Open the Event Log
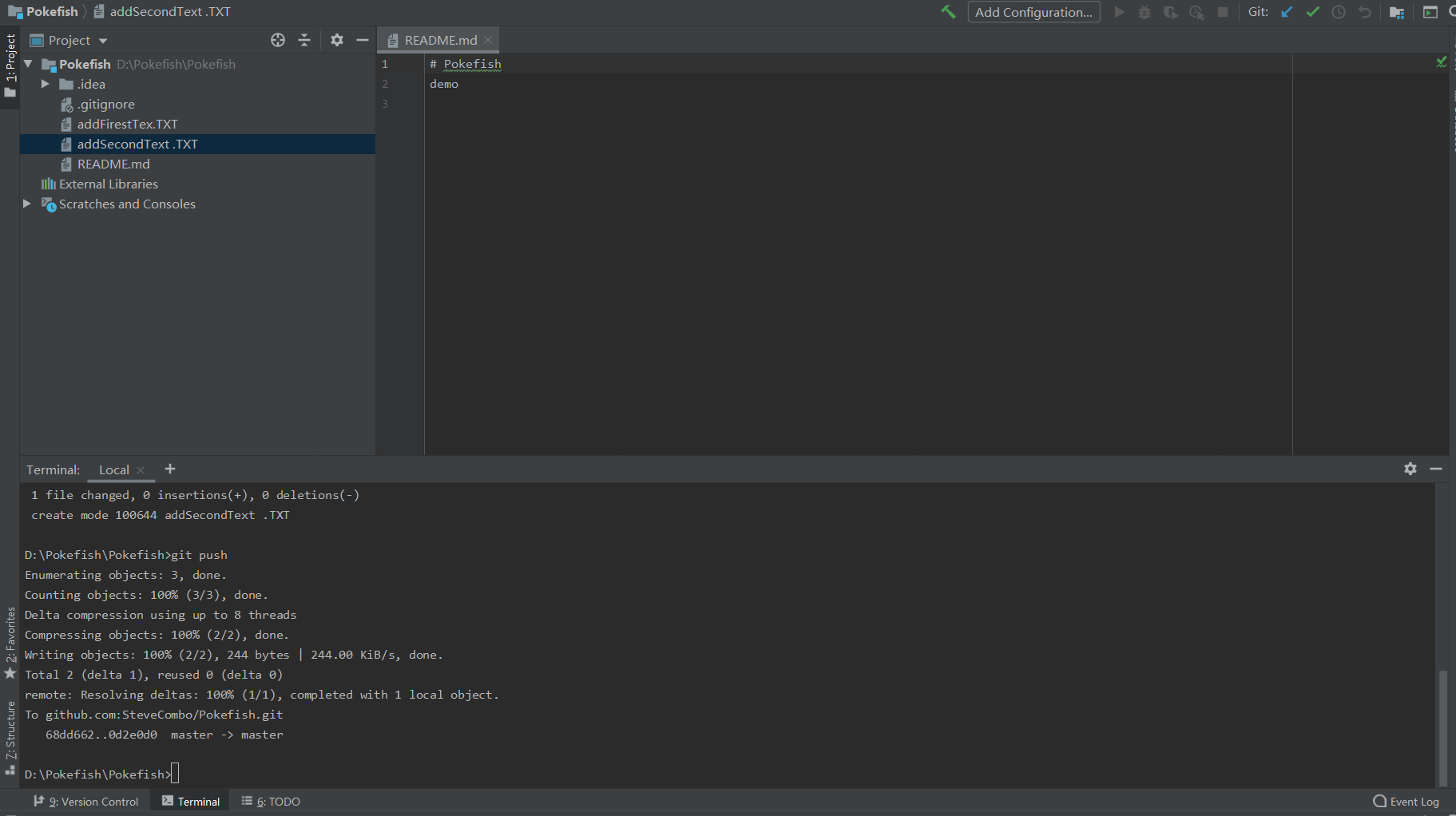This screenshot has width=1456, height=816. click(1406, 802)
